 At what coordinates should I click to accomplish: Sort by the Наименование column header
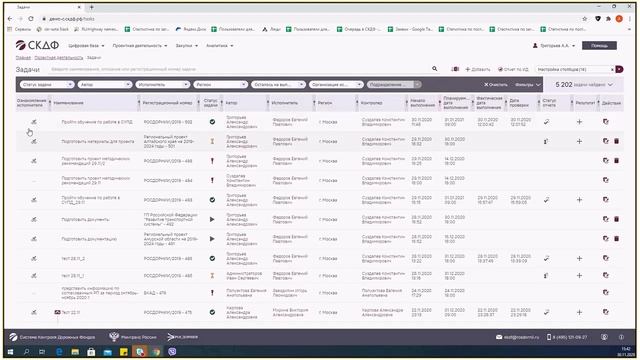(x=69, y=103)
